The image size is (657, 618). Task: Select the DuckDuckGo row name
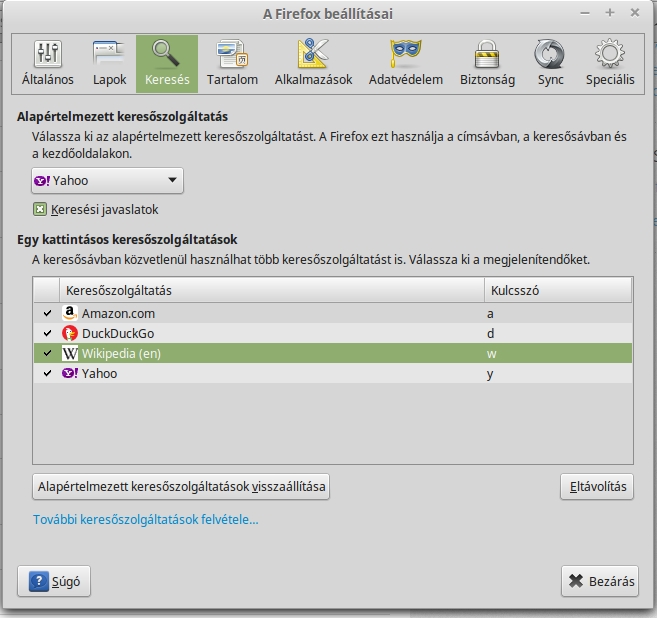pyautogui.click(x=118, y=334)
